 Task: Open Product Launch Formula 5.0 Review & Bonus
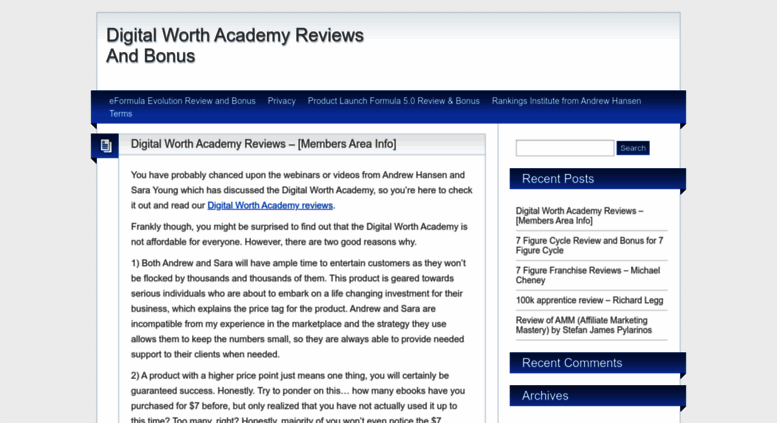(x=393, y=101)
